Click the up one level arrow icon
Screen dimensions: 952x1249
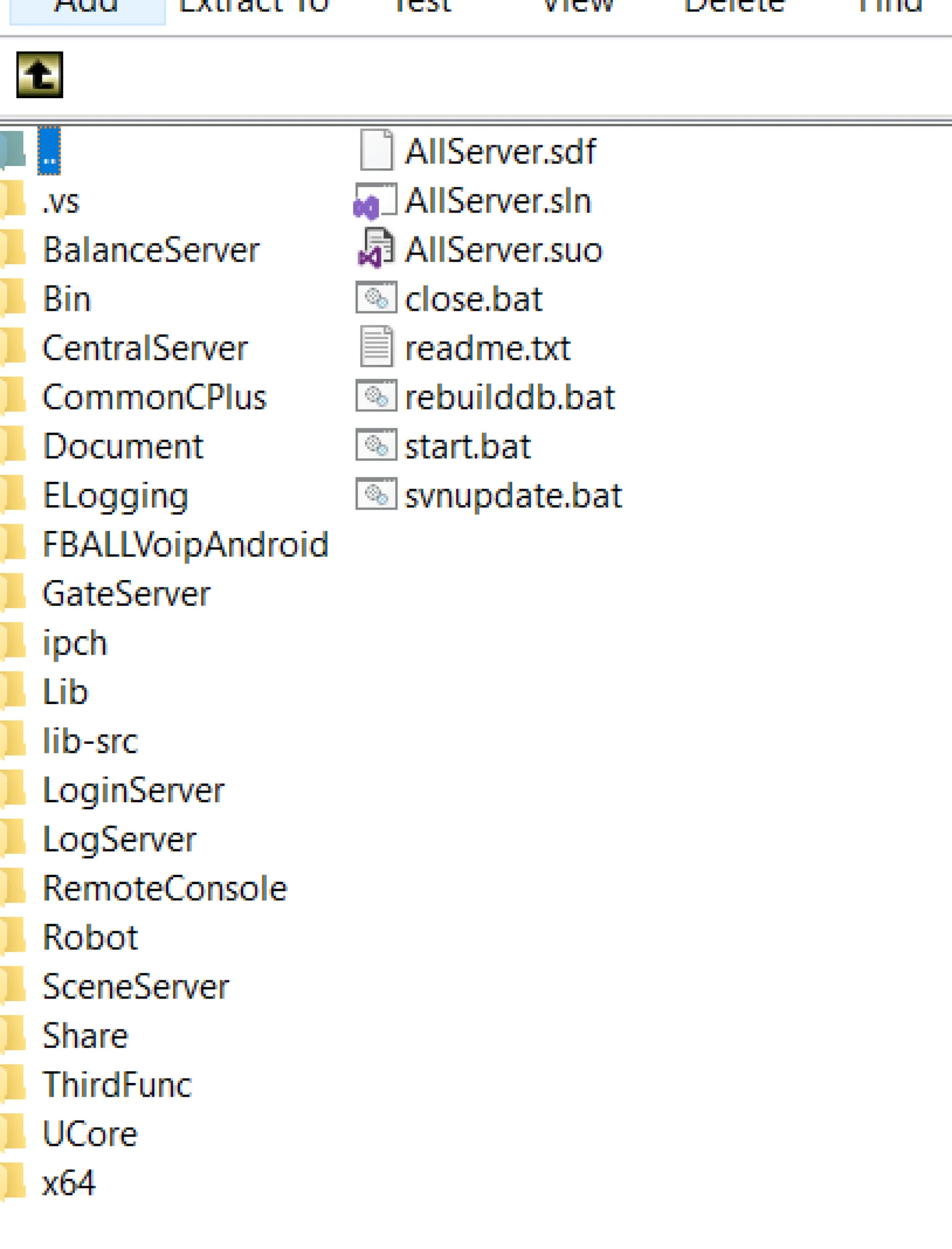click(39, 75)
